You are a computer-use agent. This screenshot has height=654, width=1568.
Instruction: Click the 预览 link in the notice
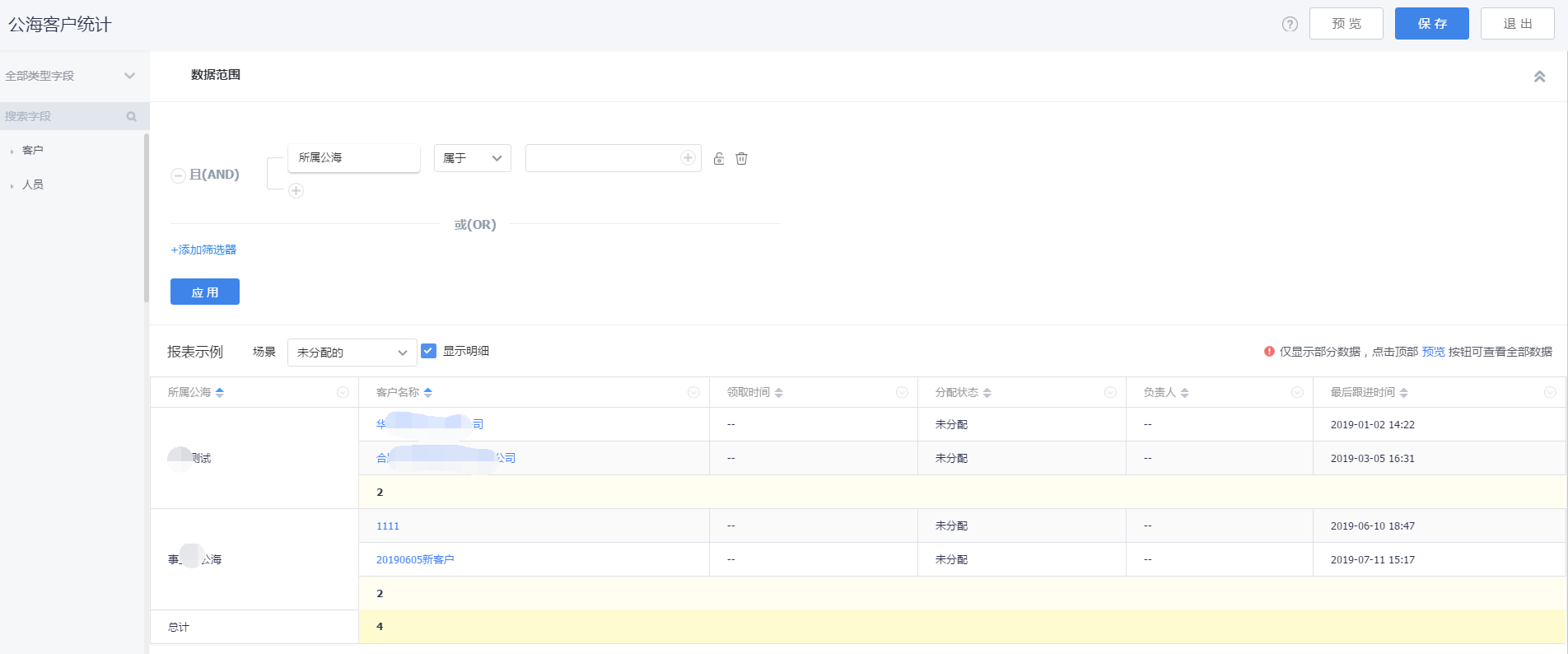[1434, 352]
